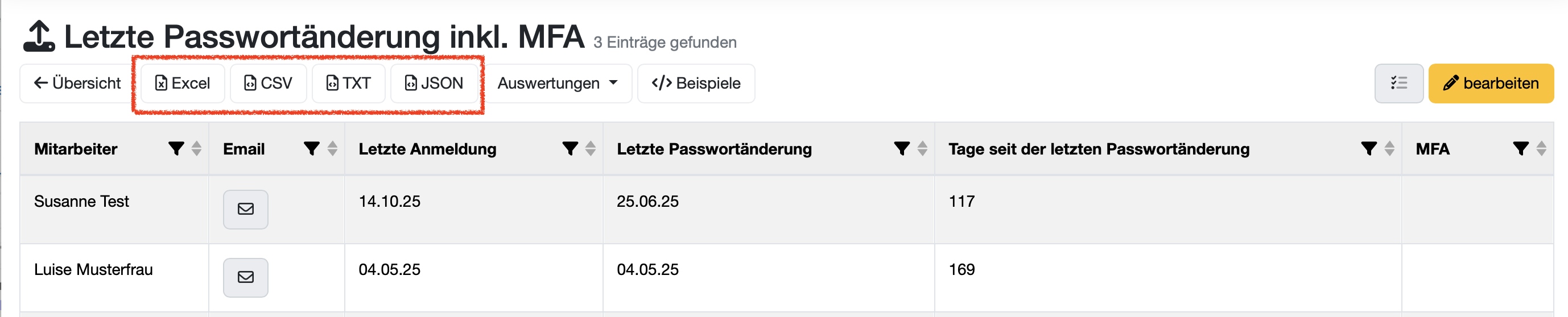
Task: Toggle the checklist view button
Action: (x=1398, y=83)
